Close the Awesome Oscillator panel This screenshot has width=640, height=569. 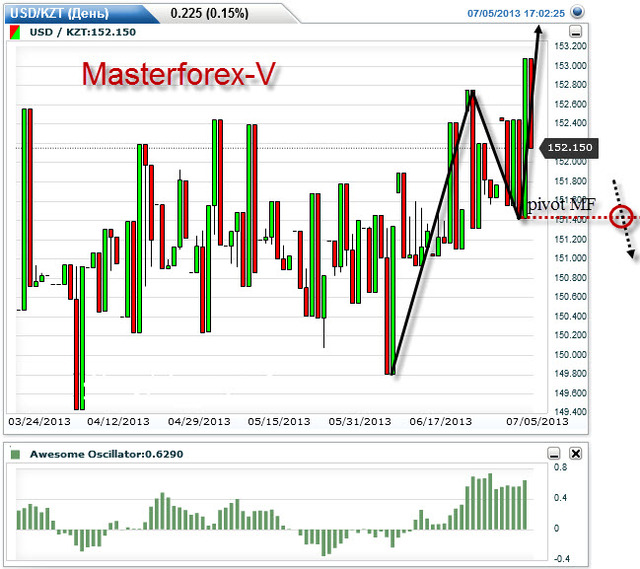[576, 453]
